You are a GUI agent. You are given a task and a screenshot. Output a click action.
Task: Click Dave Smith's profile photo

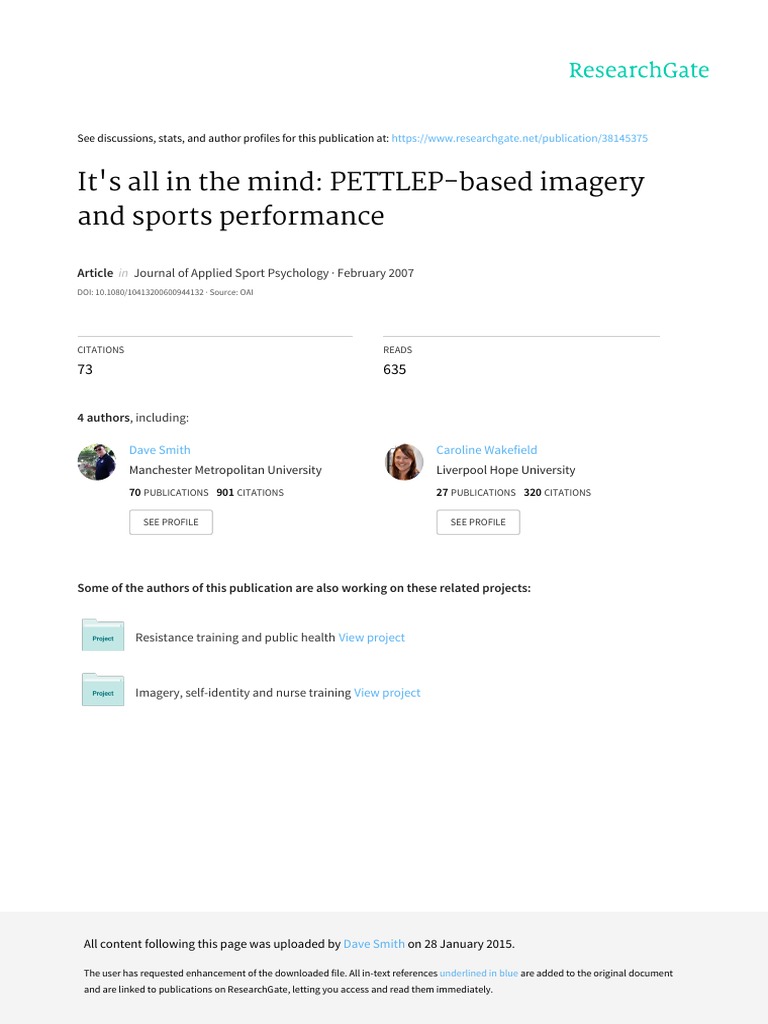(x=97, y=462)
